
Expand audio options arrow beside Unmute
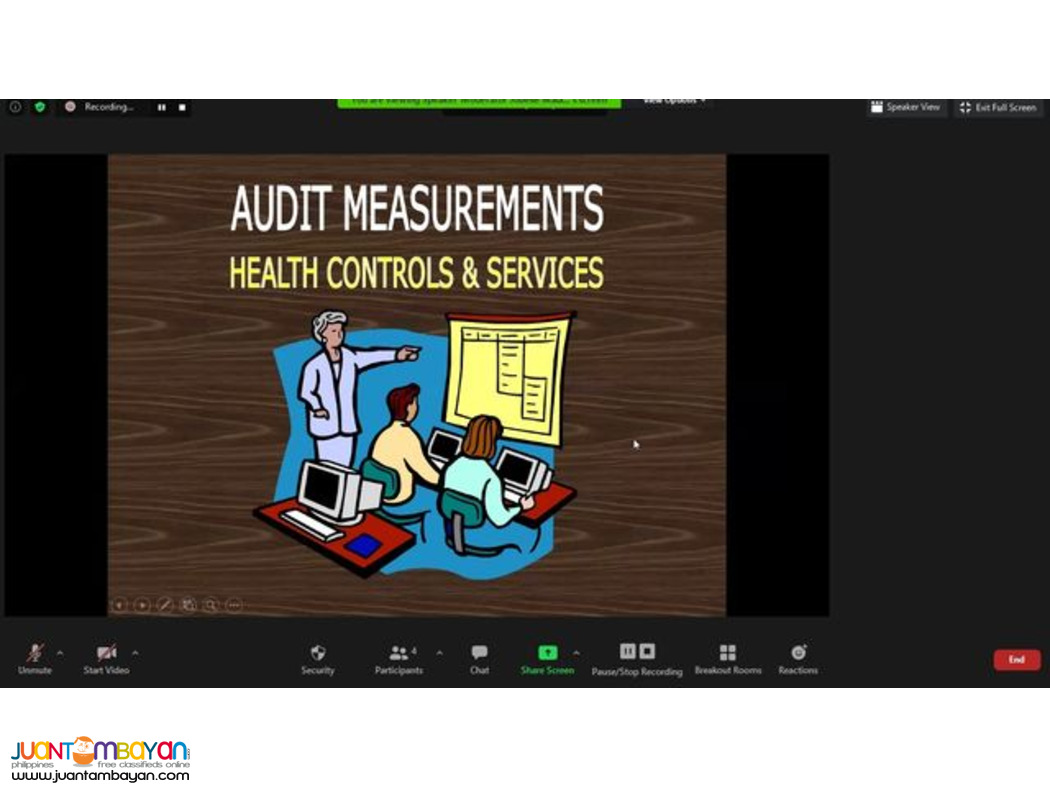pyautogui.click(x=60, y=653)
